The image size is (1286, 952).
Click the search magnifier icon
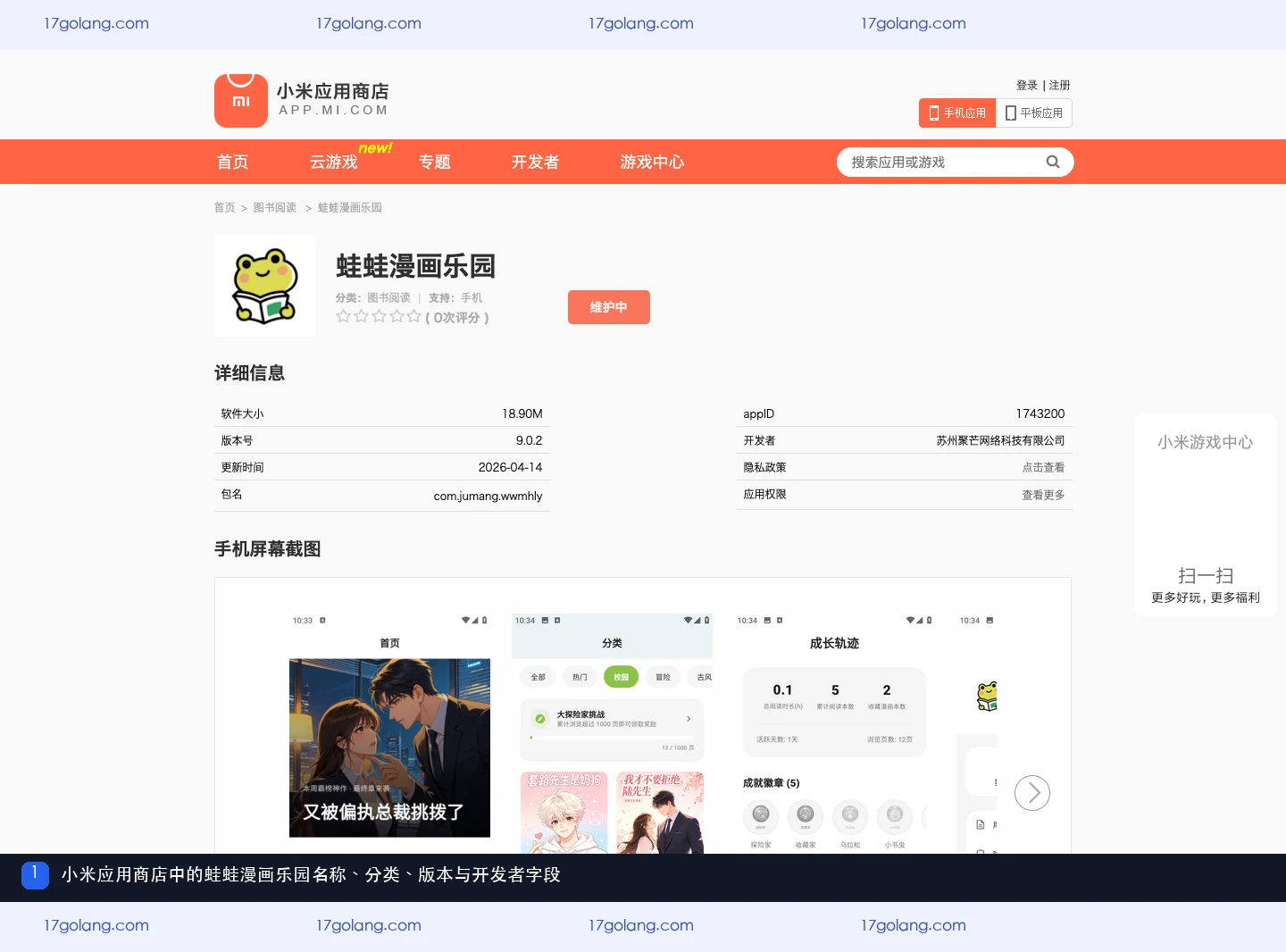(1053, 162)
